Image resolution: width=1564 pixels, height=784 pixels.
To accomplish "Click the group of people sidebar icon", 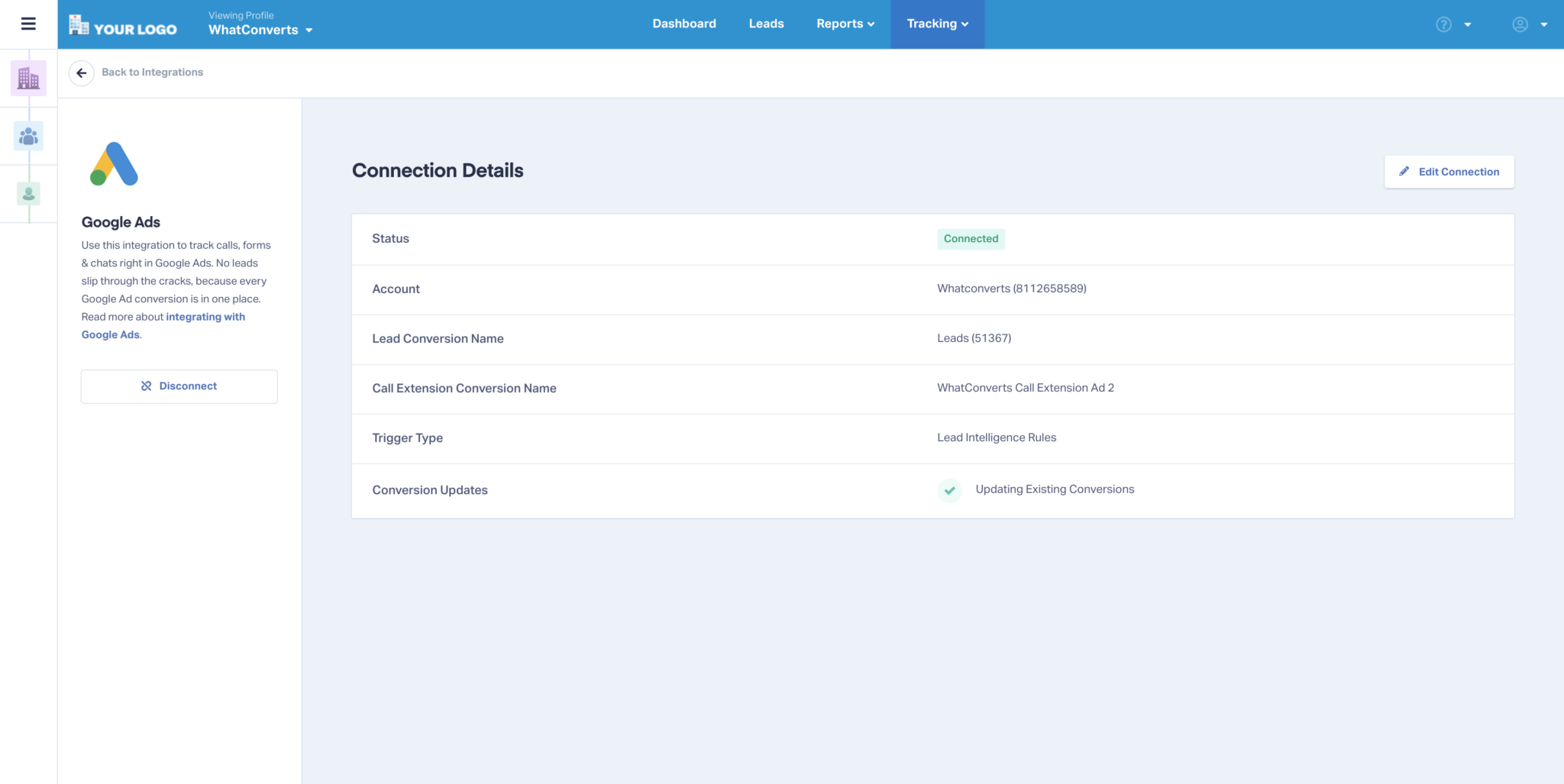I will (28, 136).
